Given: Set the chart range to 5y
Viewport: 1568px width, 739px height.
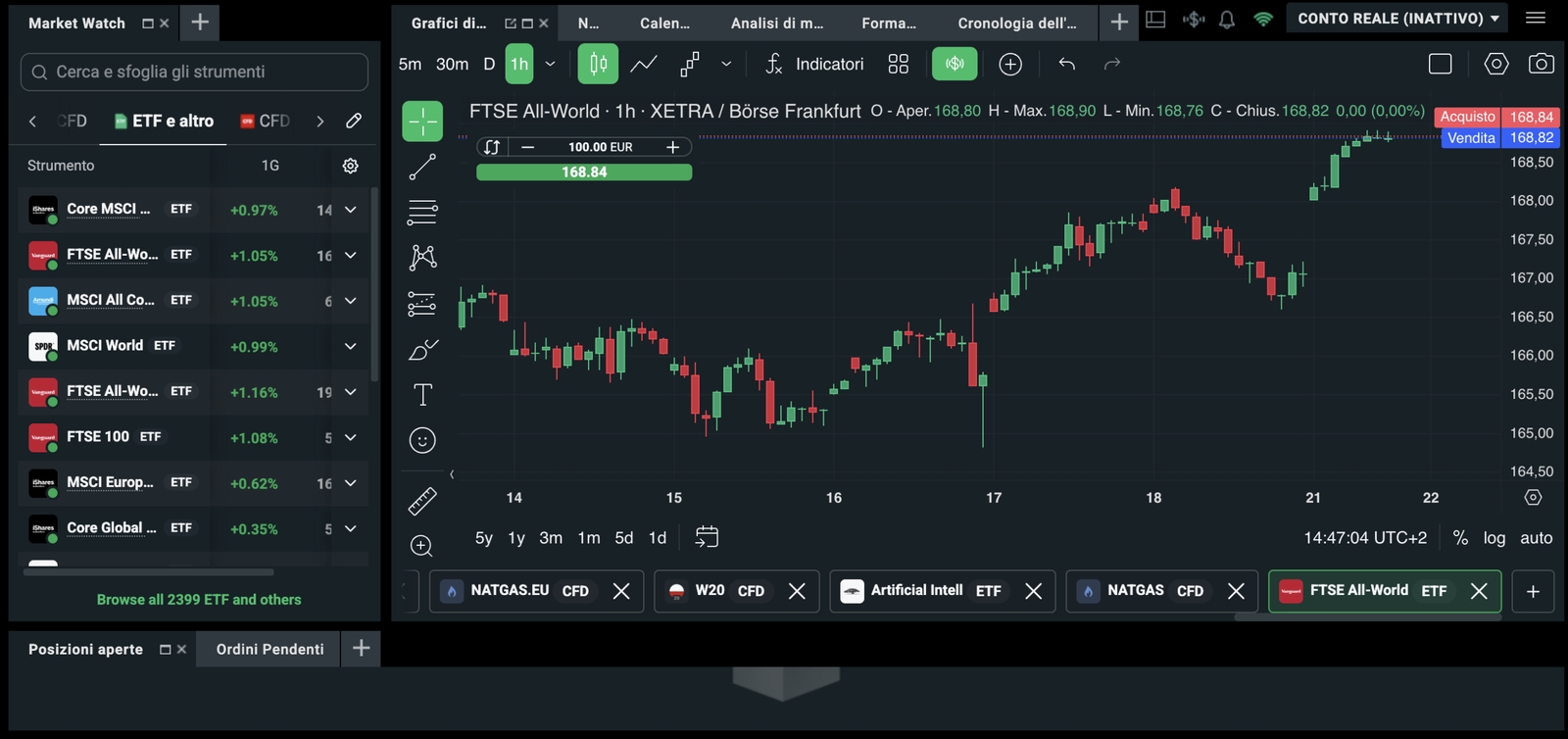Looking at the screenshot, I should coord(484,537).
